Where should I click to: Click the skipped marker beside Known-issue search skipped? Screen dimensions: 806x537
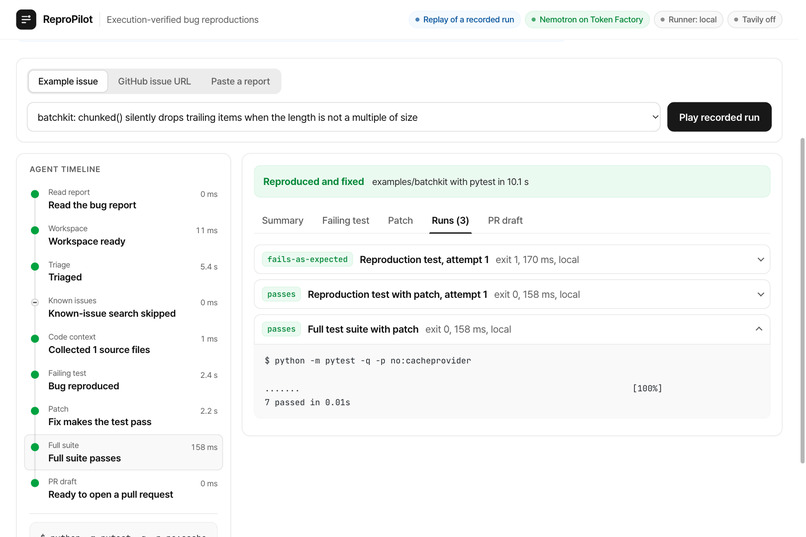tap(35, 303)
